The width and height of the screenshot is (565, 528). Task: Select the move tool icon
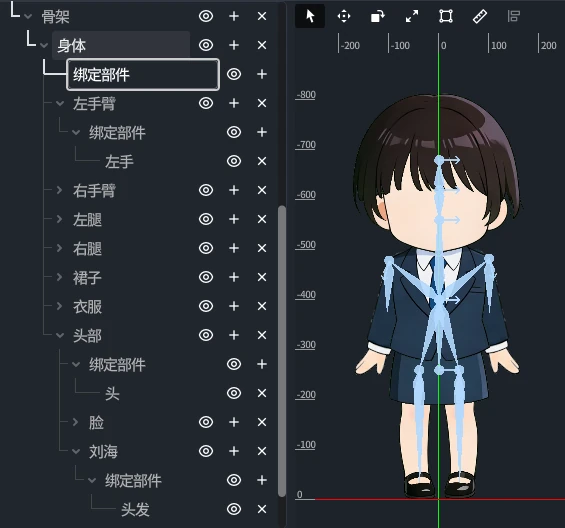coord(344,16)
